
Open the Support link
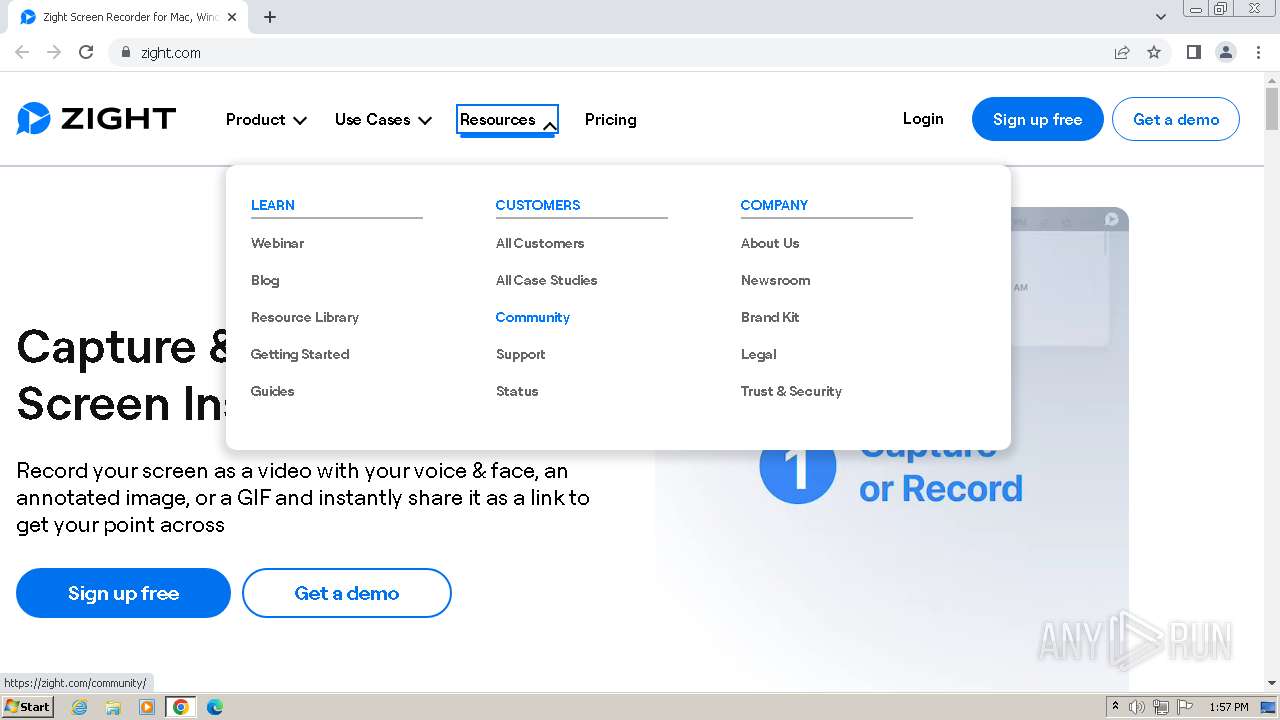[521, 354]
